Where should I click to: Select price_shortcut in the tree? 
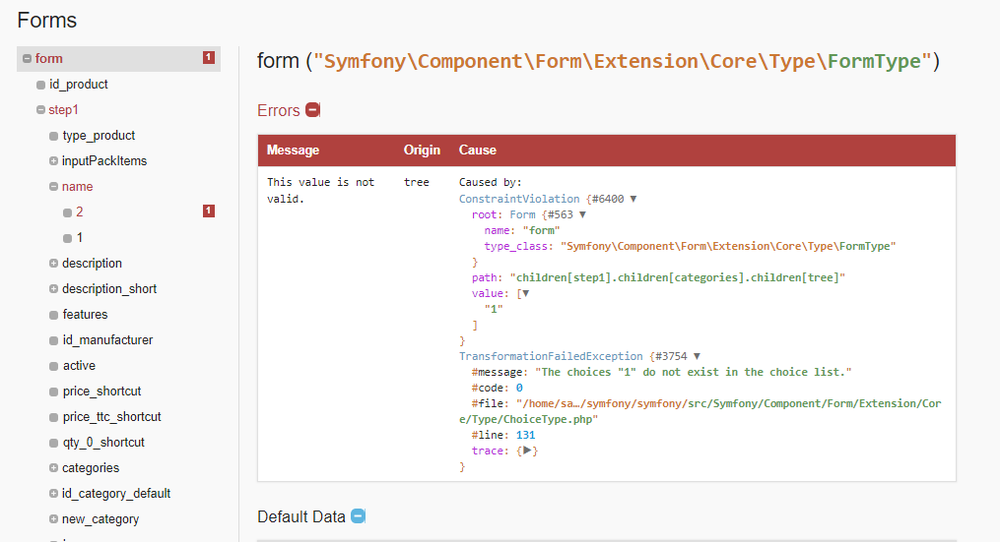tap(102, 391)
